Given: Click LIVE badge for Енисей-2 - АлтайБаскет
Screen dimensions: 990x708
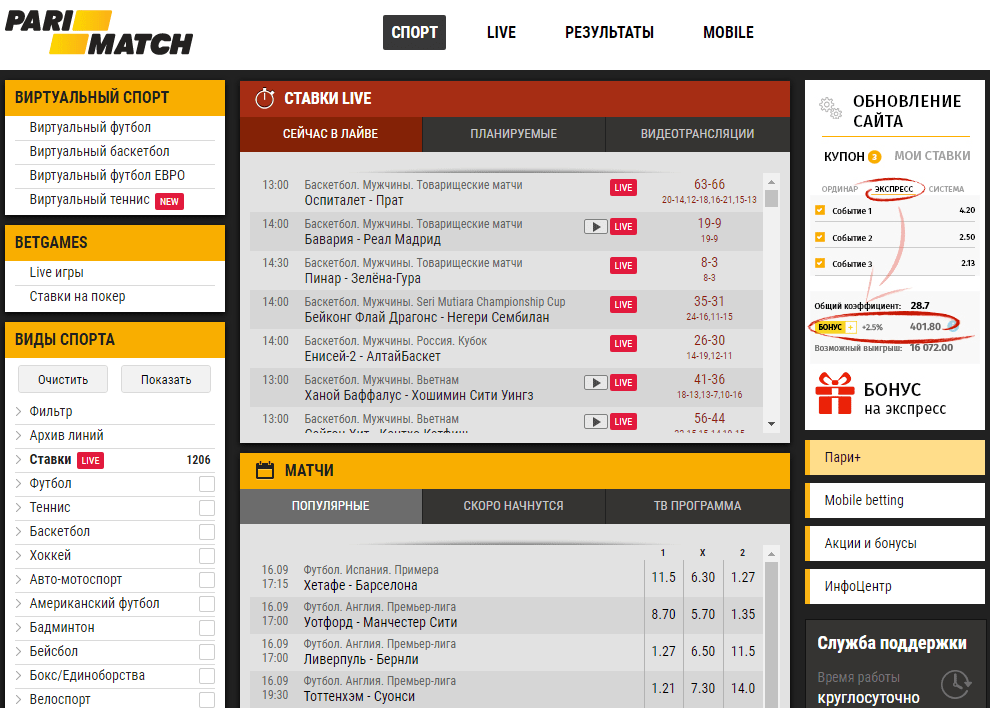Looking at the screenshot, I should click(623, 344).
